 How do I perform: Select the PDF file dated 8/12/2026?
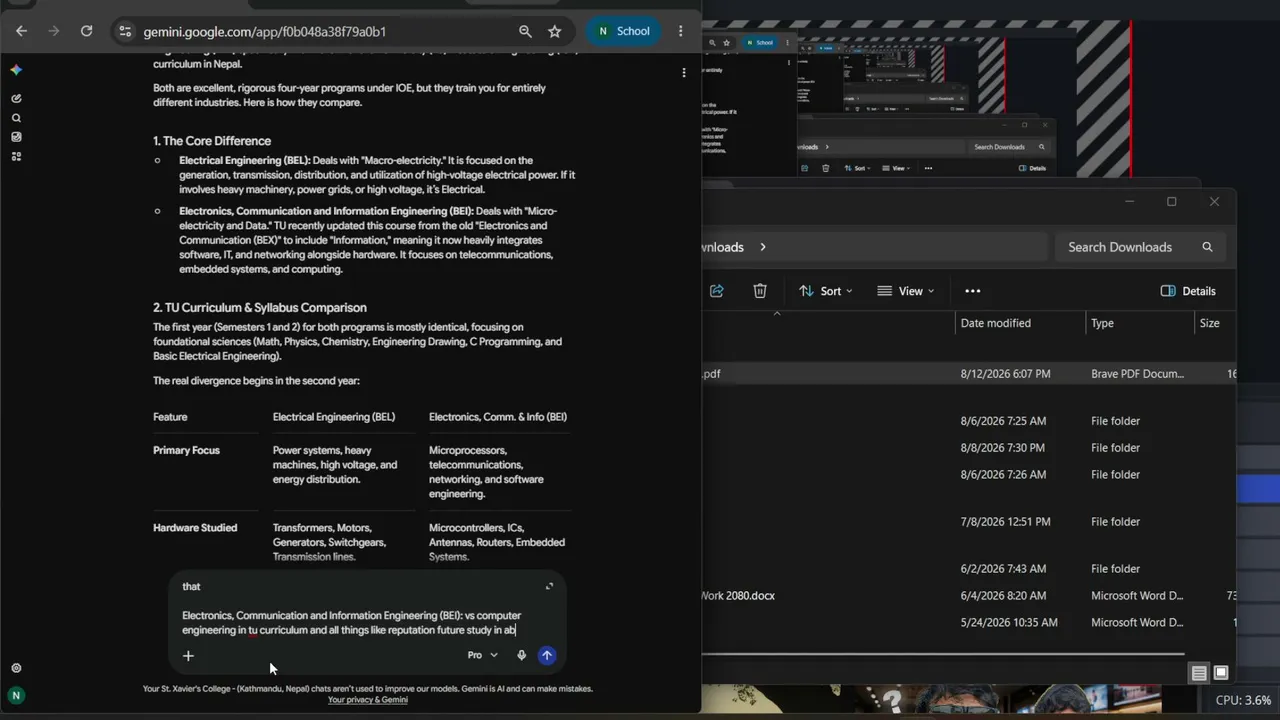pos(968,374)
